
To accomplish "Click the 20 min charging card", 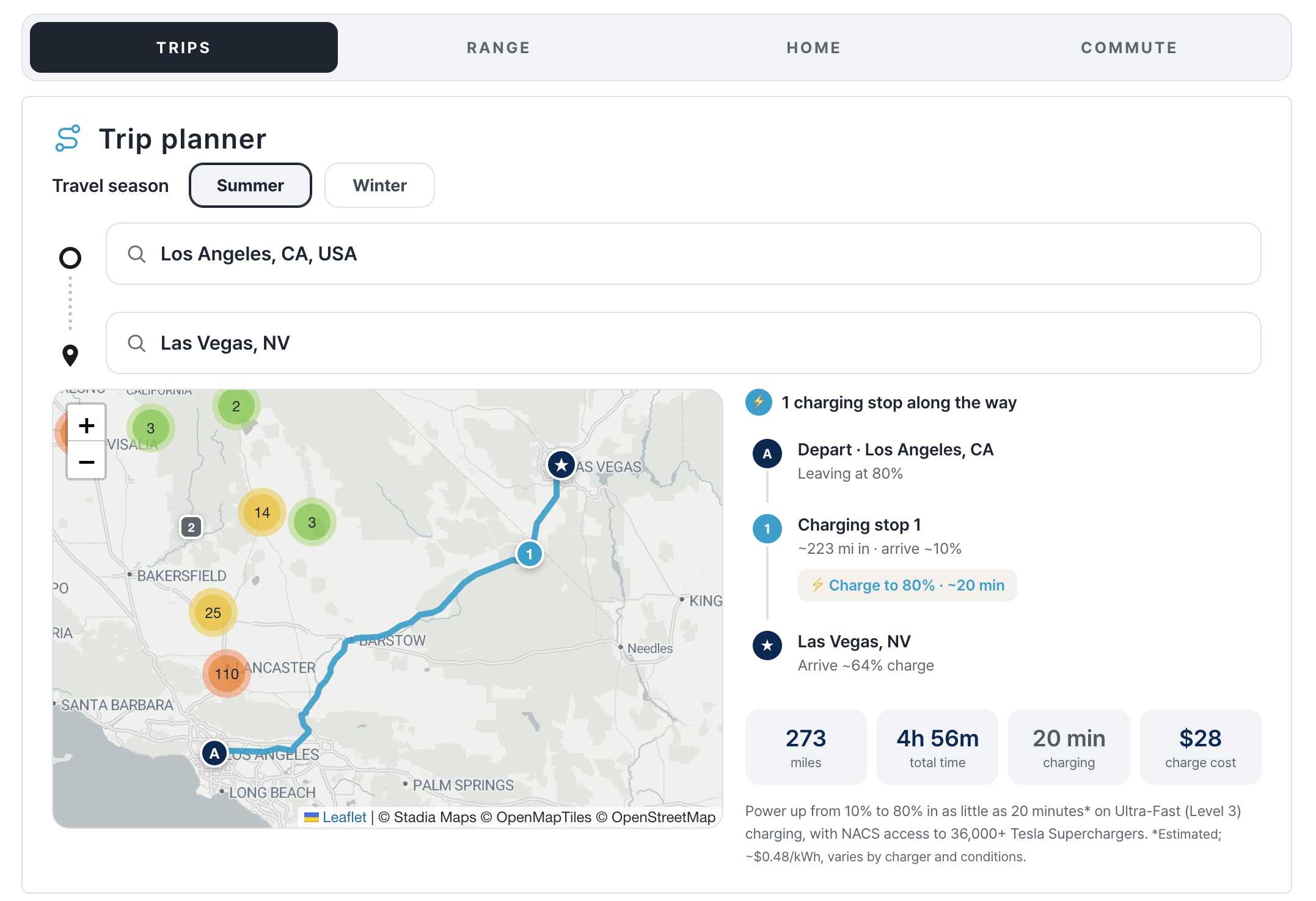I will click(1069, 747).
